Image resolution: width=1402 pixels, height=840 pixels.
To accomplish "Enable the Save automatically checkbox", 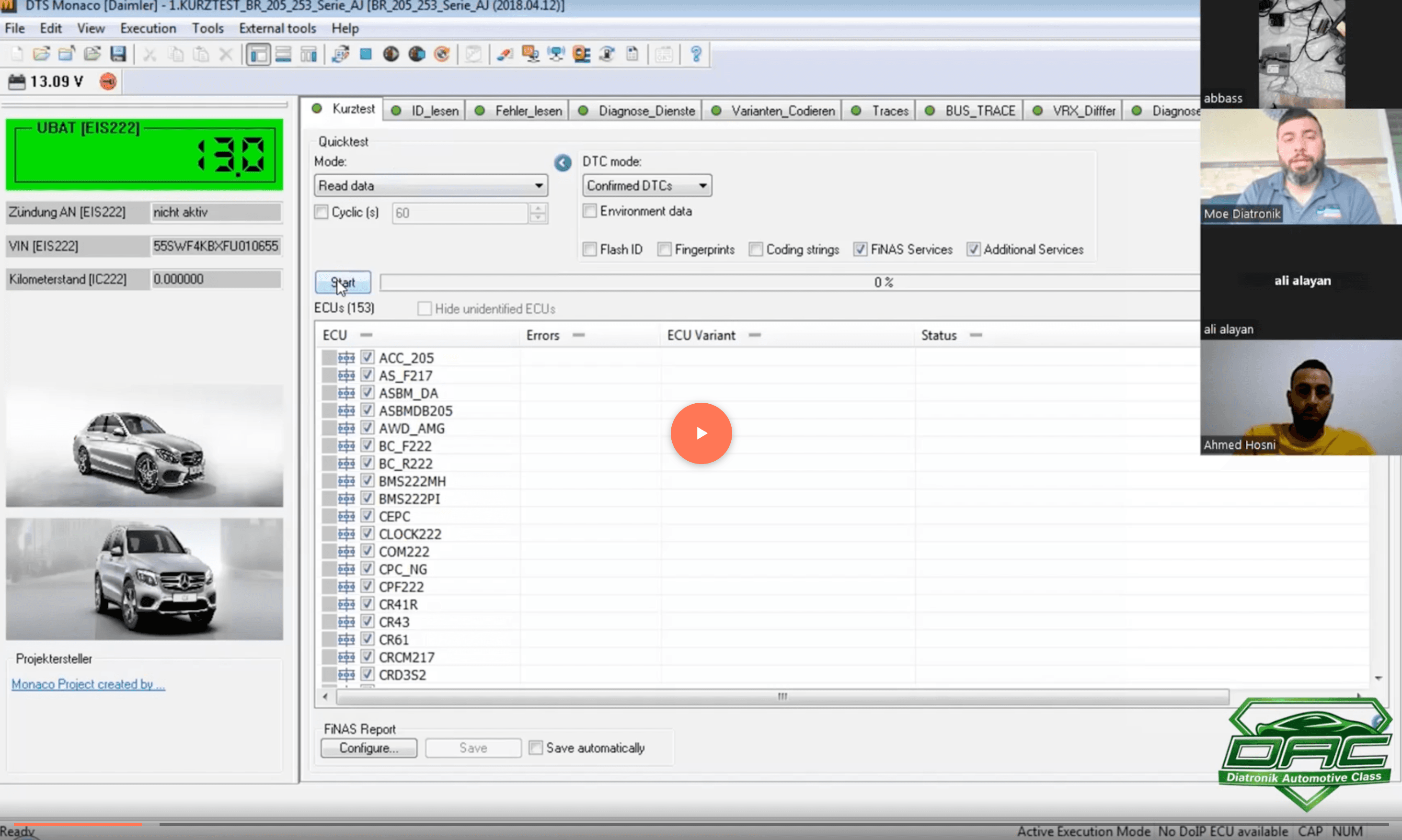I will click(536, 748).
